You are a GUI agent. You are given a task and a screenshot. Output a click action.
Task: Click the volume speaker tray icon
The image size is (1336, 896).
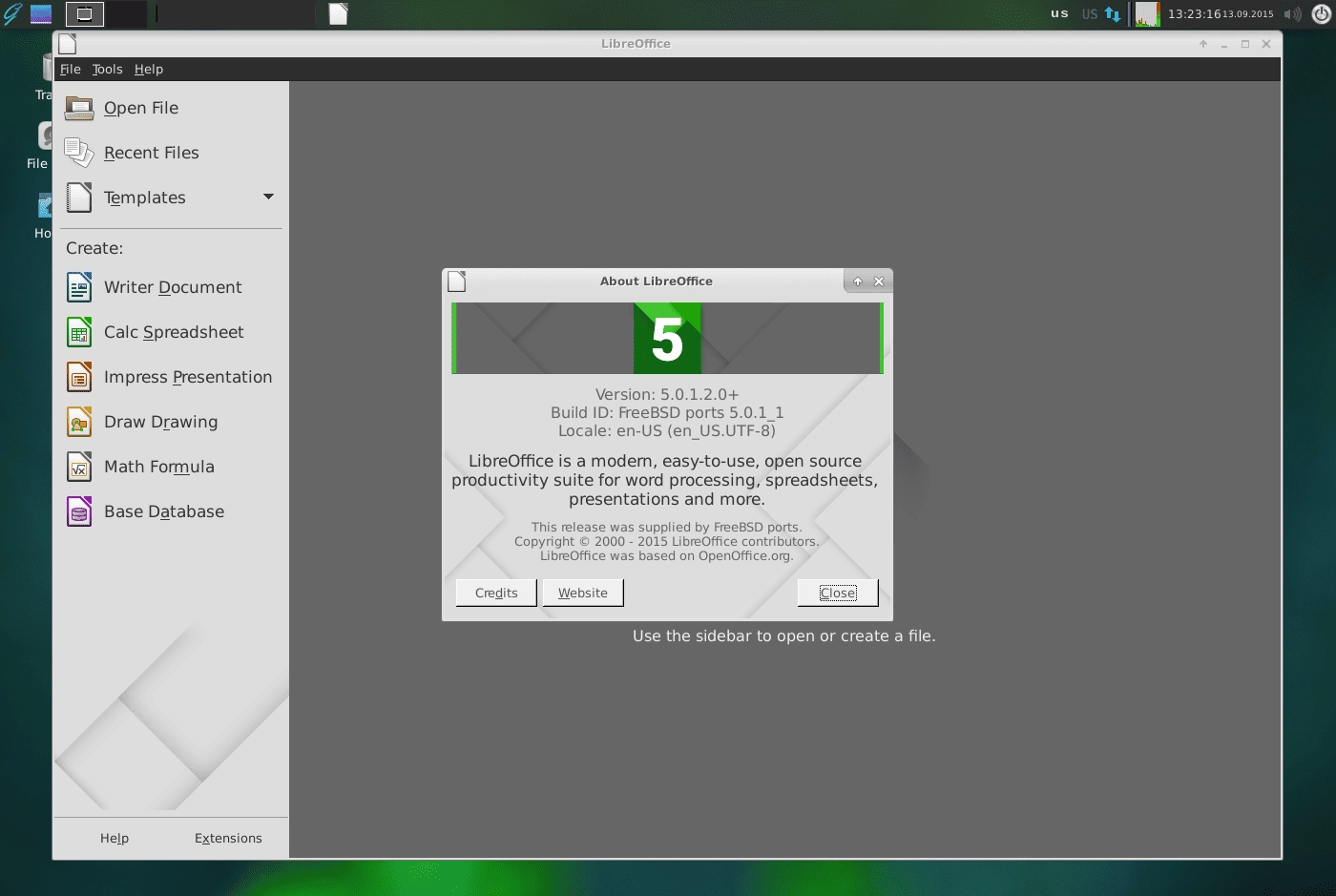1293,14
